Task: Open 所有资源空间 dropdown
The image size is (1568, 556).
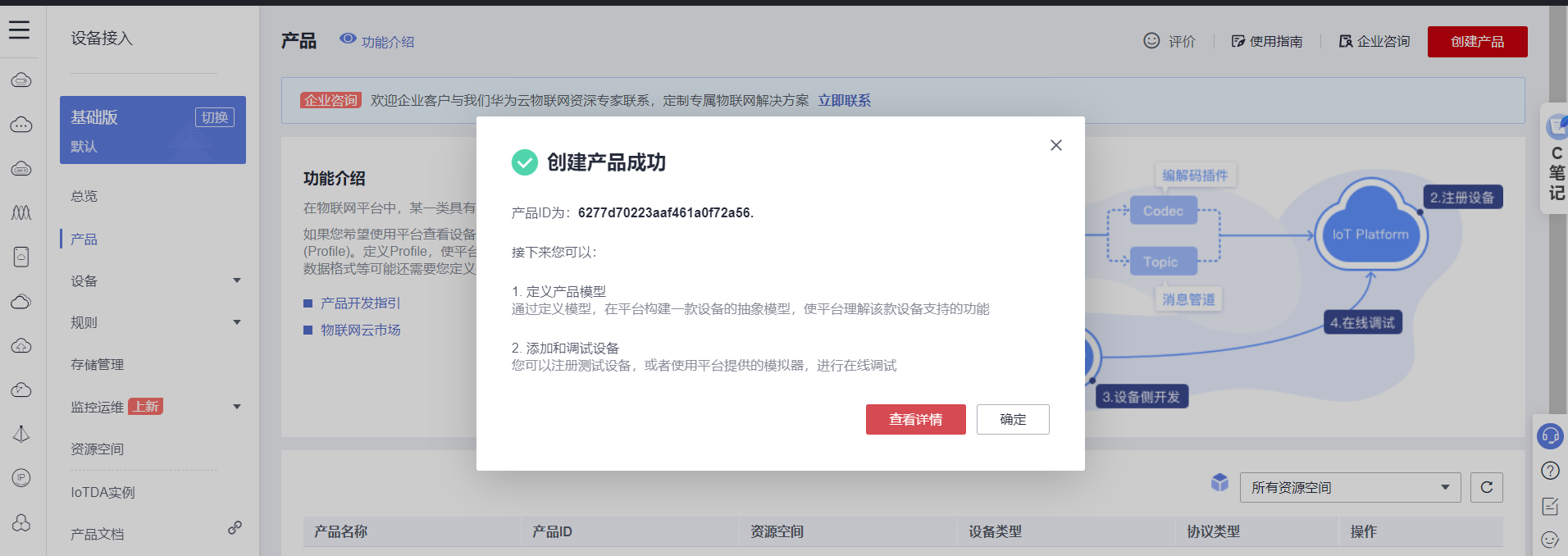Action: pyautogui.click(x=1350, y=487)
